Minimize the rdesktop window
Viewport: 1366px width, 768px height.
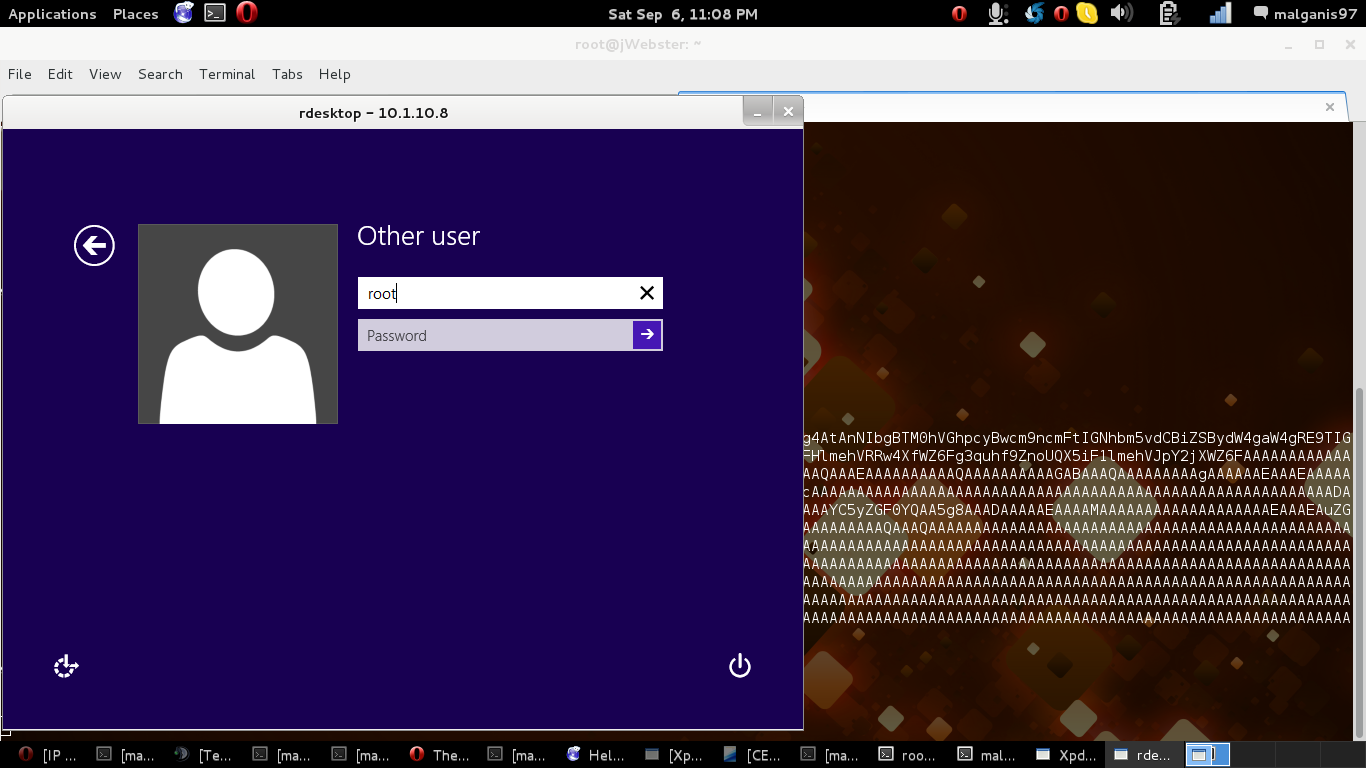click(758, 112)
